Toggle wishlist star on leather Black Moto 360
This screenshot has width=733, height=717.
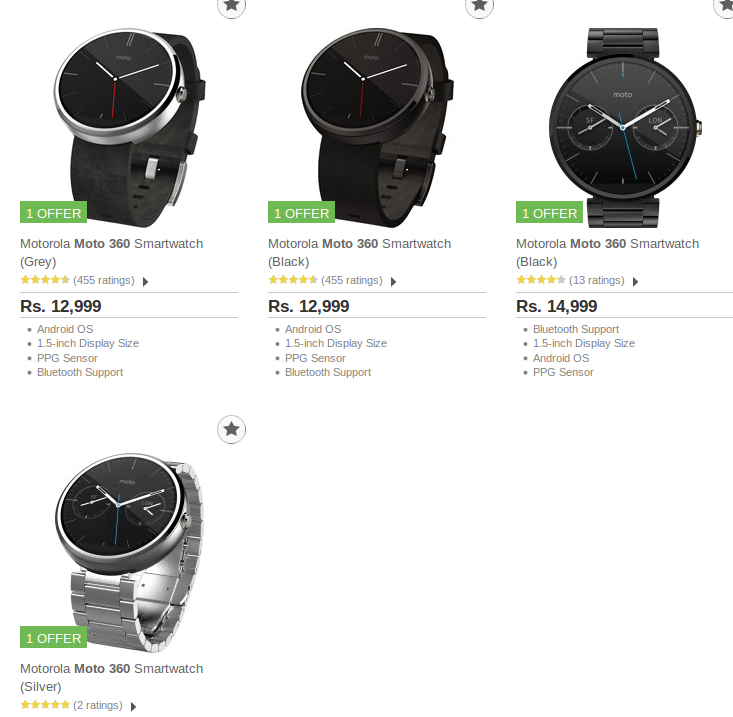click(x=479, y=6)
